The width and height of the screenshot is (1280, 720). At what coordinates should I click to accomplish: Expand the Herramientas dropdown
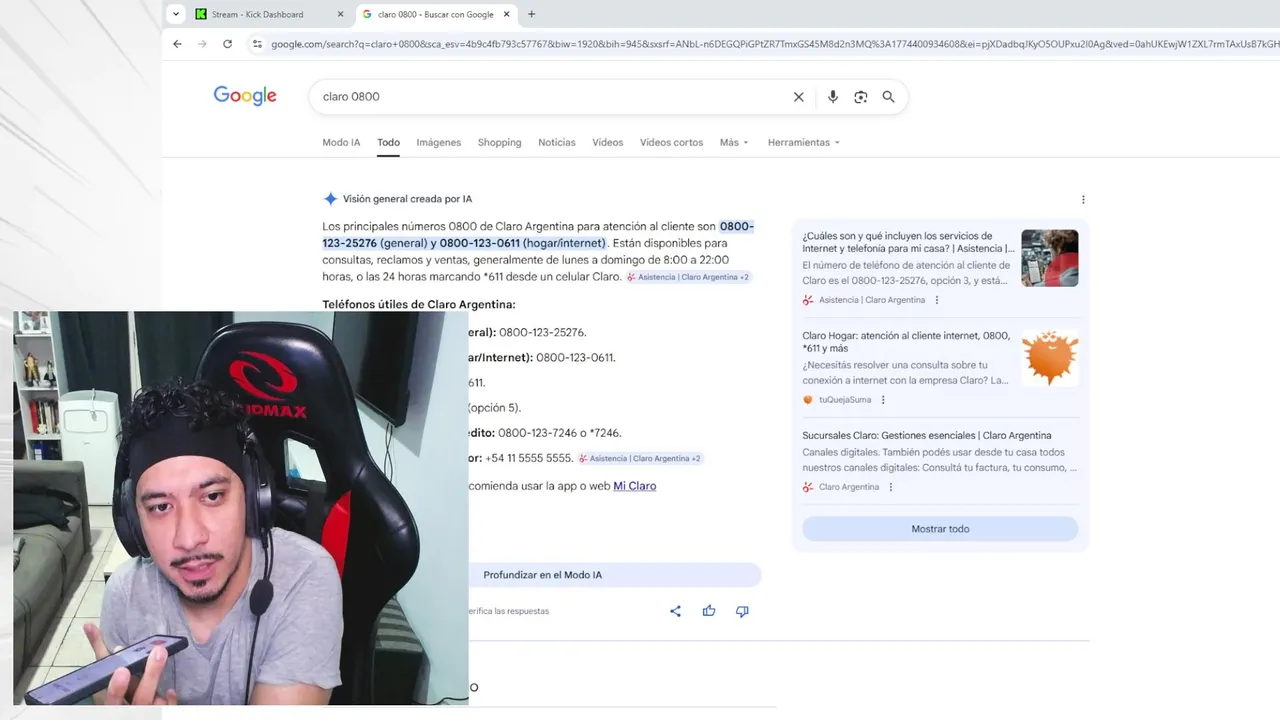tap(804, 142)
